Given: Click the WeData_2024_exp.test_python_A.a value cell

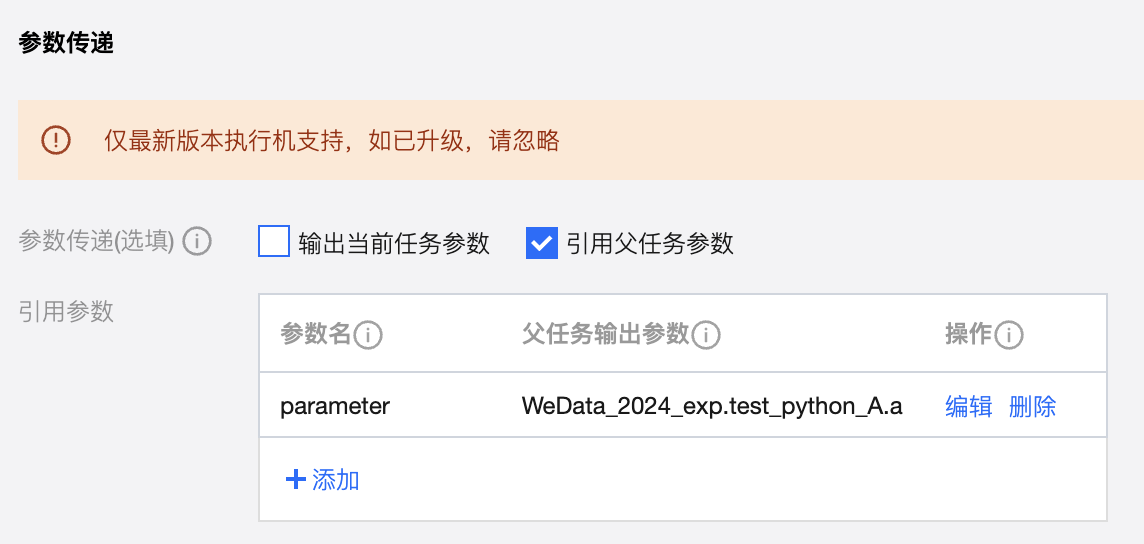Looking at the screenshot, I should [x=712, y=406].
